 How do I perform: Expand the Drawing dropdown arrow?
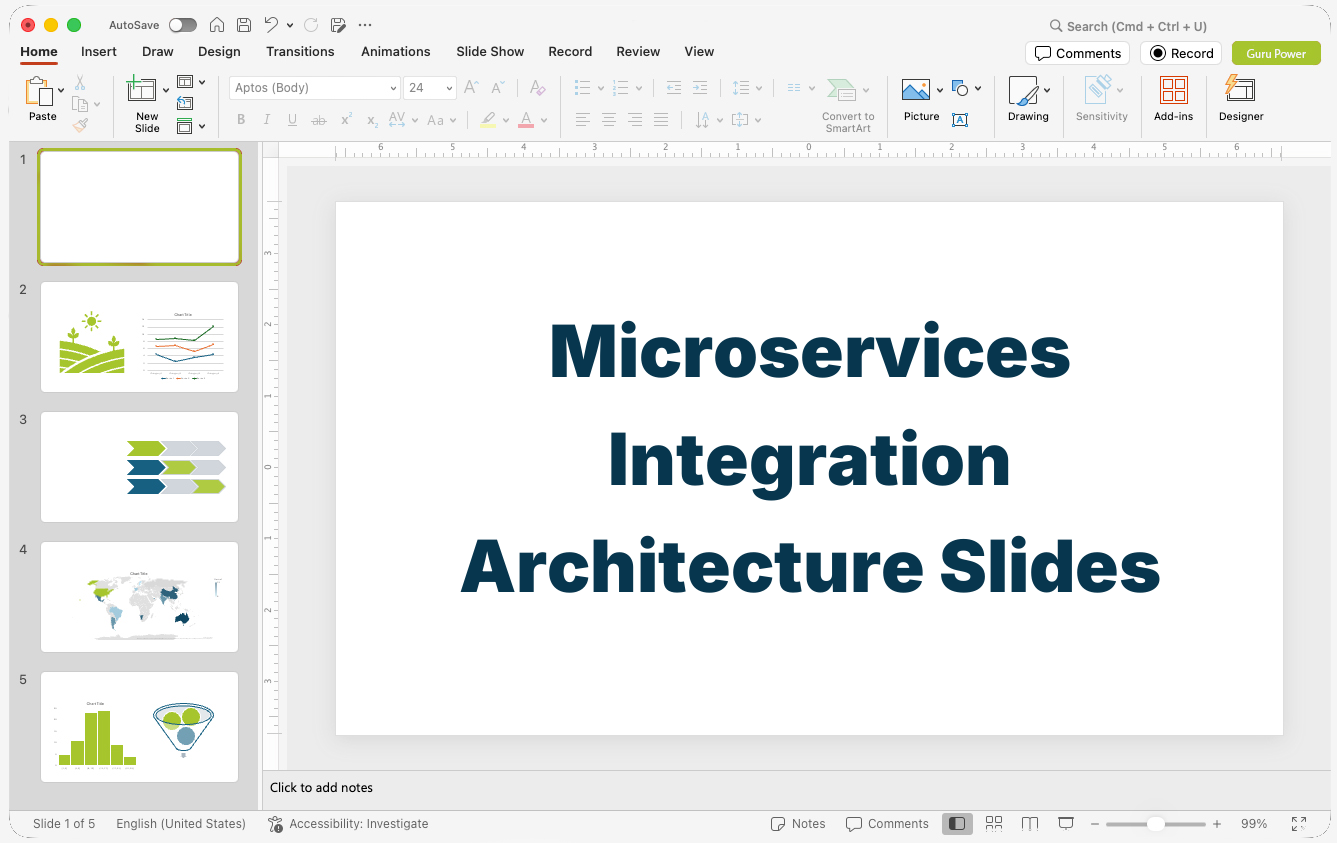point(1047,90)
